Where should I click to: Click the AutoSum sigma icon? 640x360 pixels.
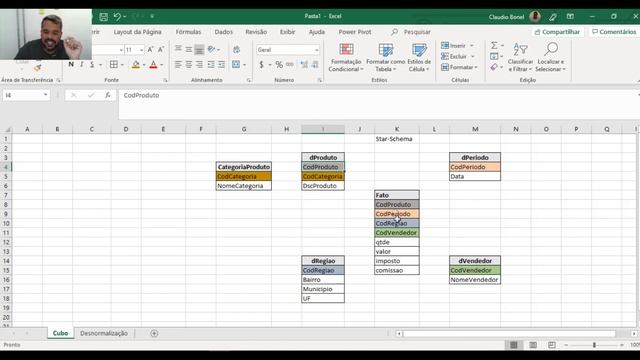pyautogui.click(x=494, y=45)
